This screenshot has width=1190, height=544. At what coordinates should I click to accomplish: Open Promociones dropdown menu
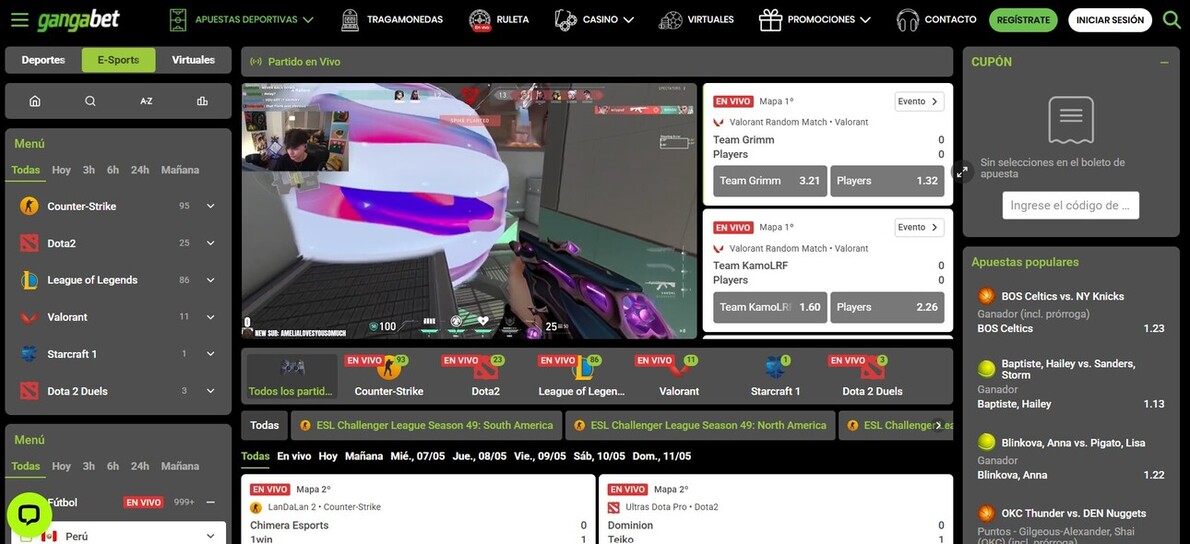pyautogui.click(x=814, y=20)
